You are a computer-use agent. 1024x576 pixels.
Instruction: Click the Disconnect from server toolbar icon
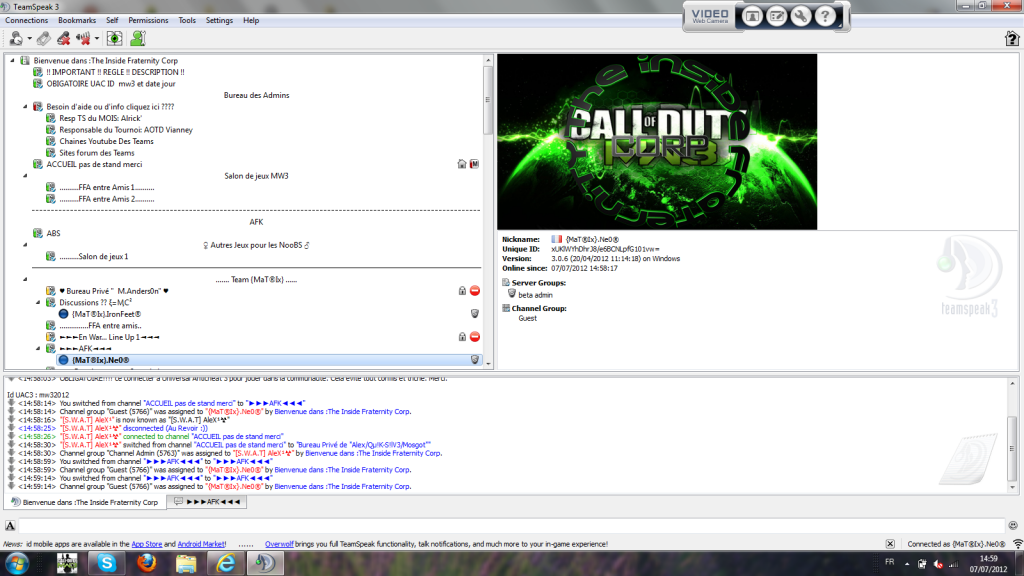[x=43, y=39]
